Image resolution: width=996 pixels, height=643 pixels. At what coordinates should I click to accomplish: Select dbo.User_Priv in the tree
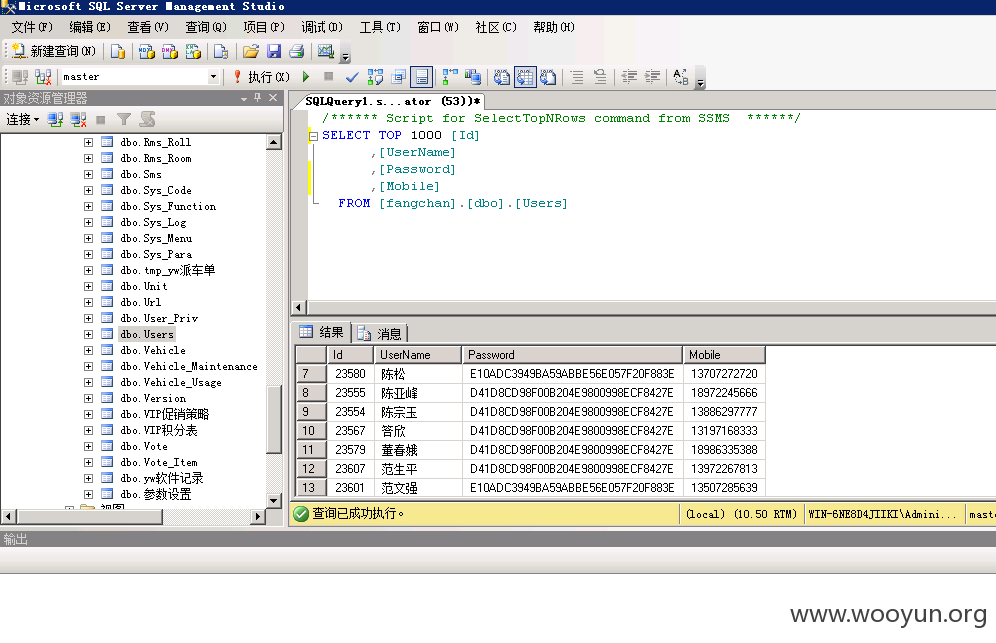click(x=159, y=318)
